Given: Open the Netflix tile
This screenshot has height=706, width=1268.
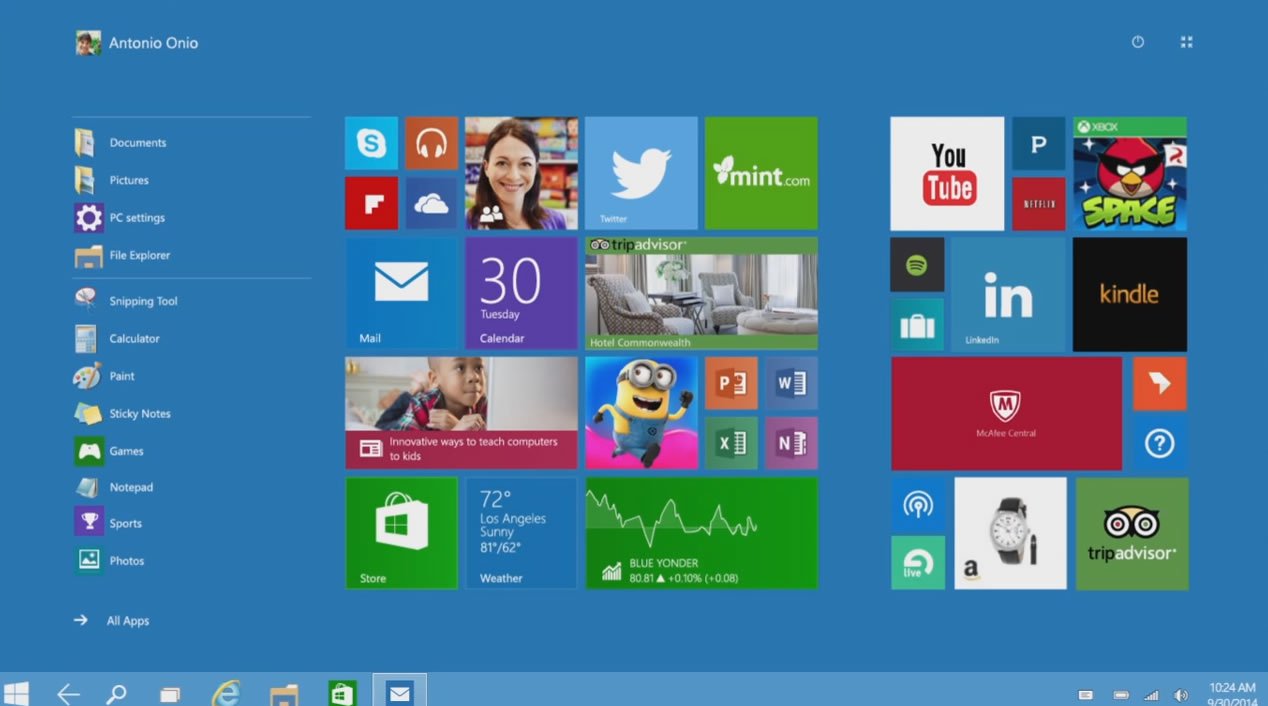Looking at the screenshot, I should coord(1038,204).
